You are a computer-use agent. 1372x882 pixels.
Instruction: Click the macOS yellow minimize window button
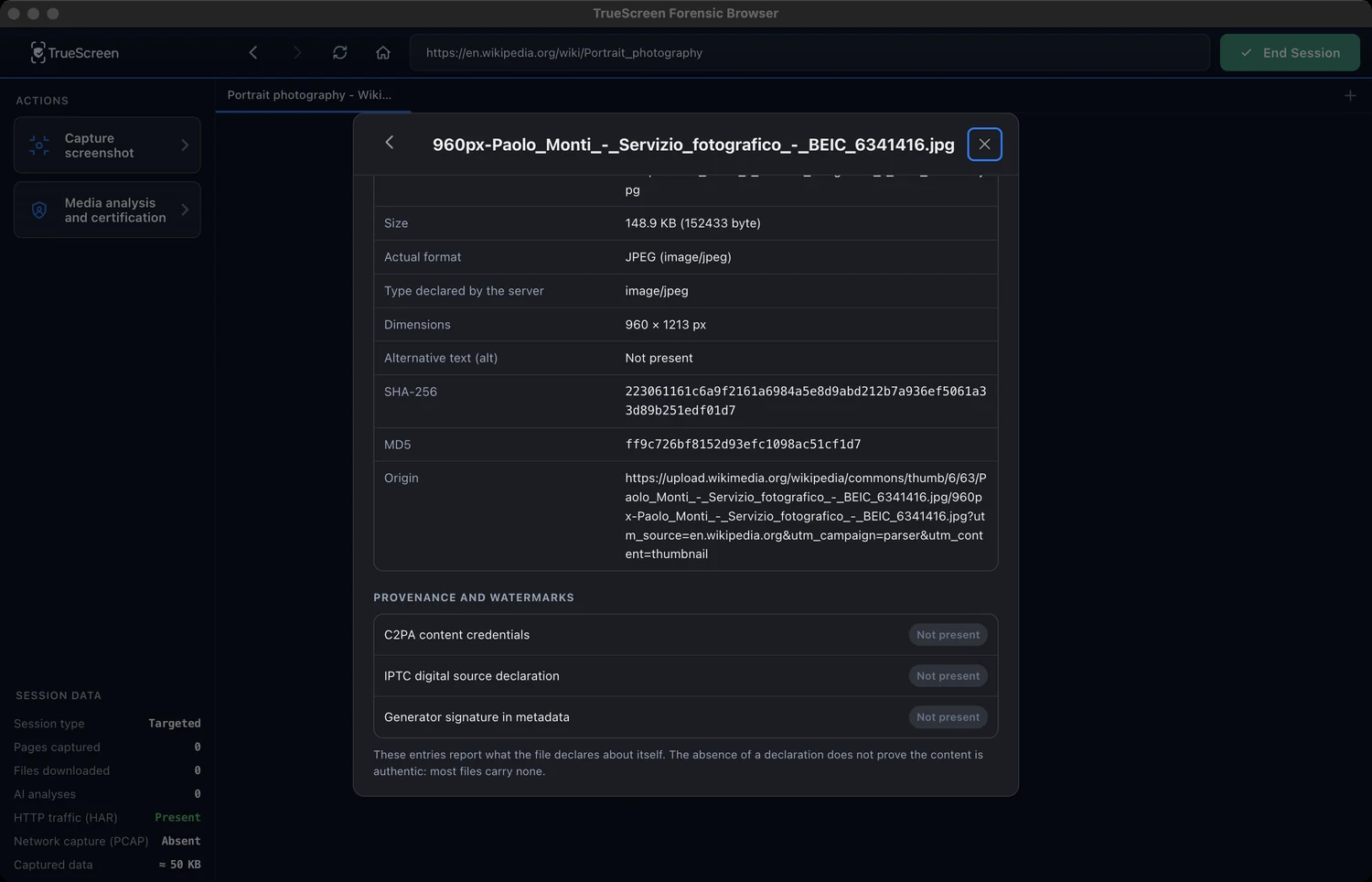pyautogui.click(x=34, y=14)
